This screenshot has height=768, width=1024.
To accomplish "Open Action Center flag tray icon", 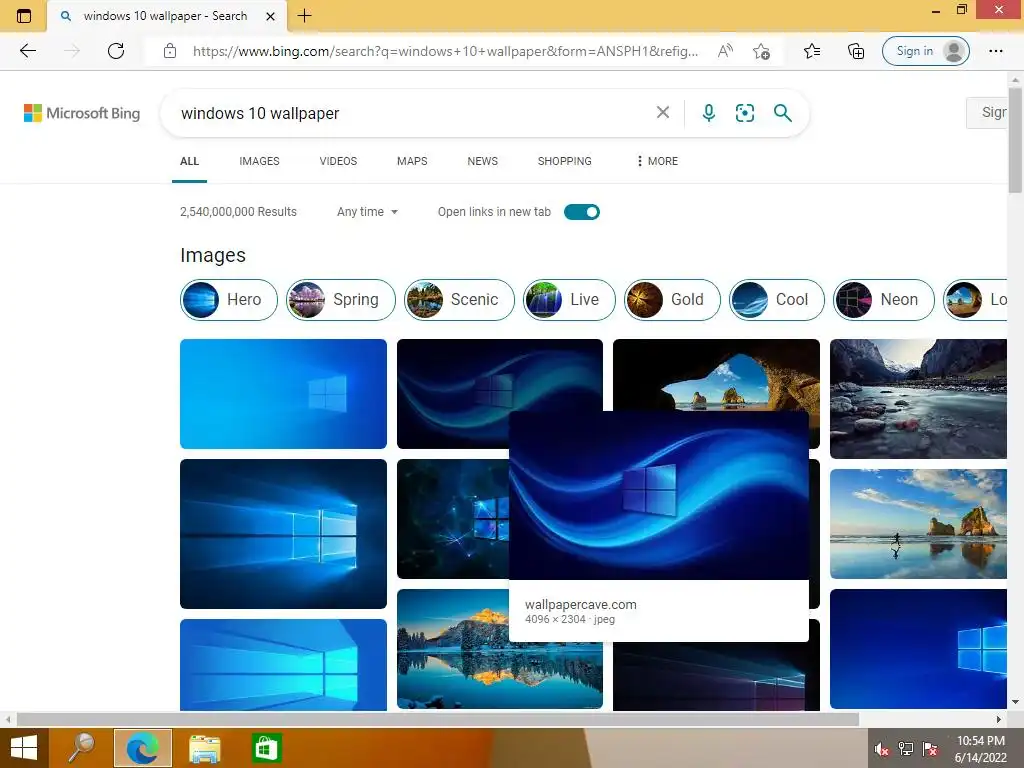I will point(930,749).
